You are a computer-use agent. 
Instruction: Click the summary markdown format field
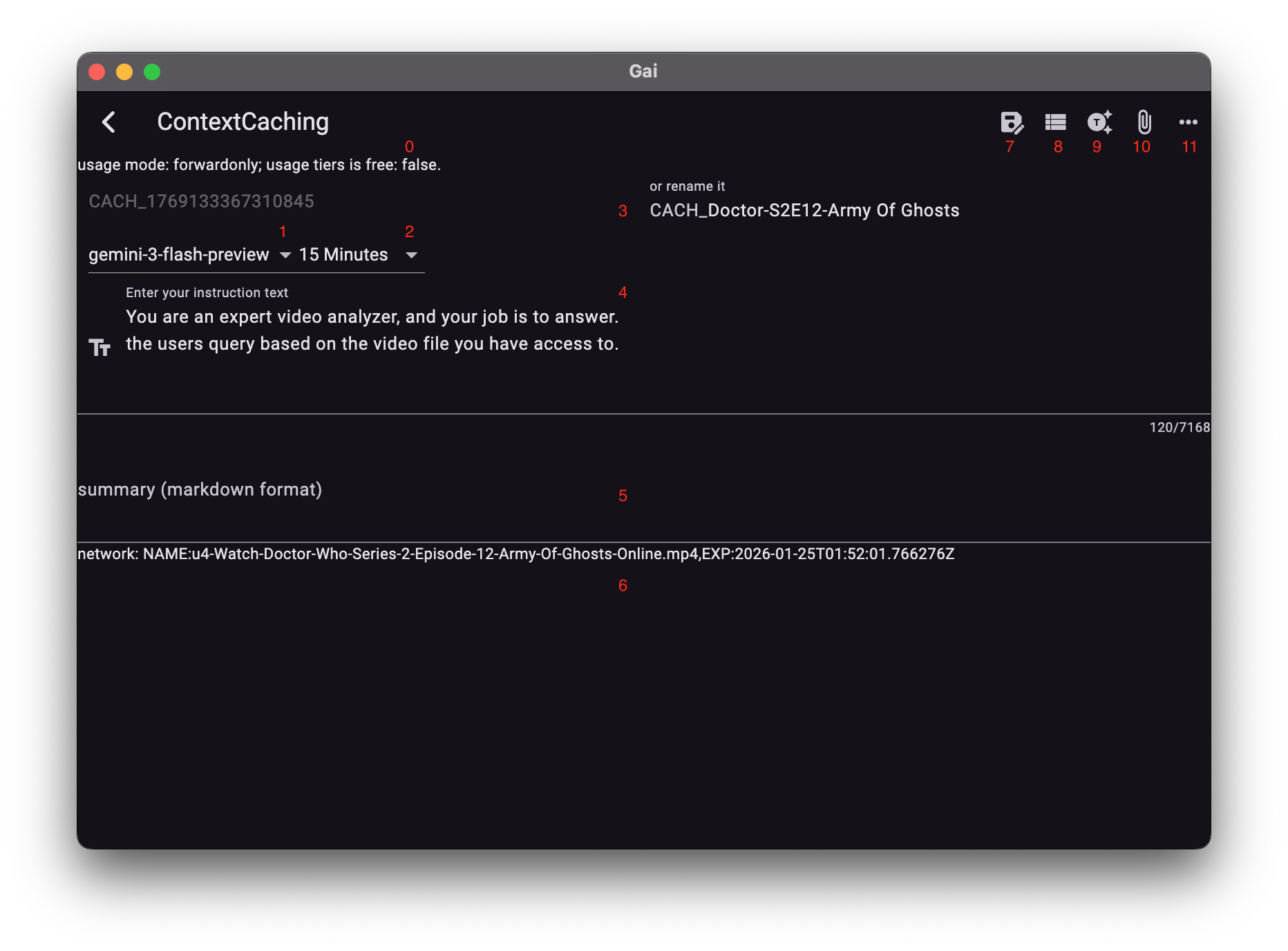coord(200,489)
